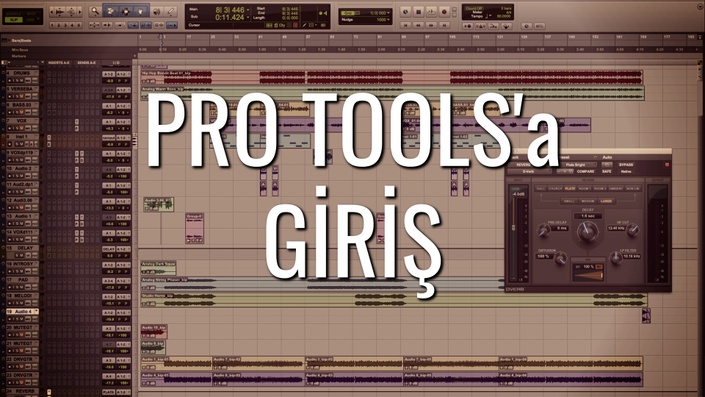Open the Plate Bright preset dropdown
The height and width of the screenshot is (397, 705).
click(580, 165)
